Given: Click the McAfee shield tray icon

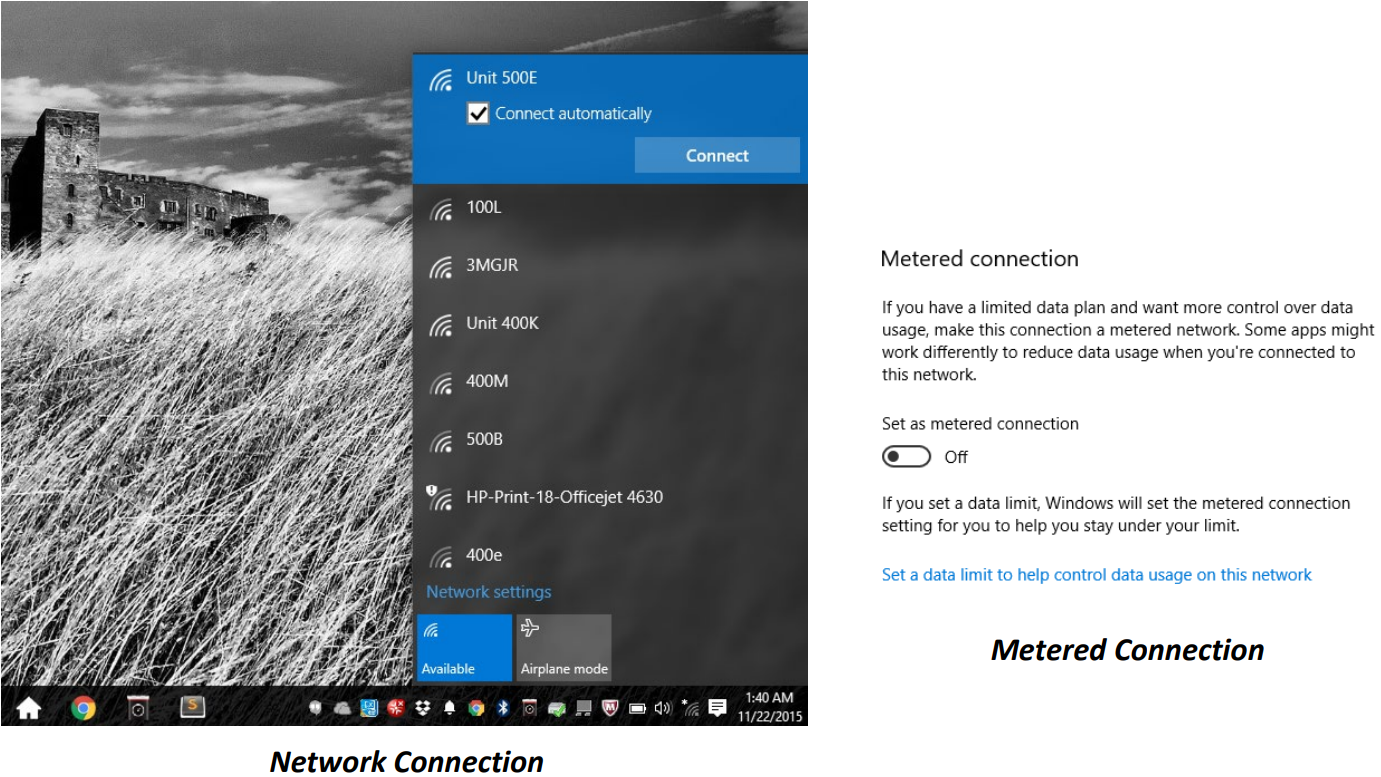Looking at the screenshot, I should coord(610,708).
